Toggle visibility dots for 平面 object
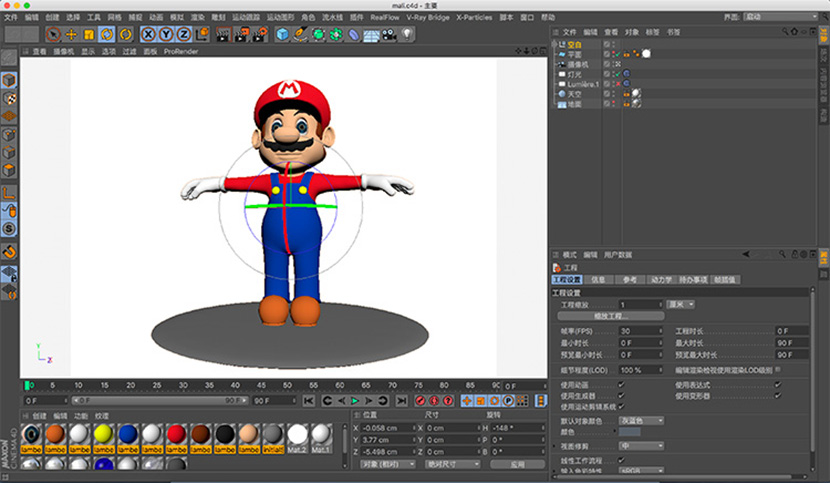This screenshot has height=483, width=830. (x=614, y=54)
